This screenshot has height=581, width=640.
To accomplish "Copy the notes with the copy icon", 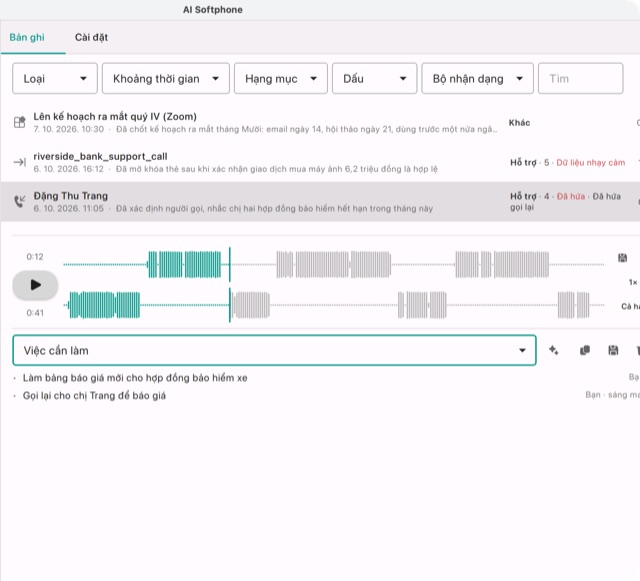I will (585, 350).
